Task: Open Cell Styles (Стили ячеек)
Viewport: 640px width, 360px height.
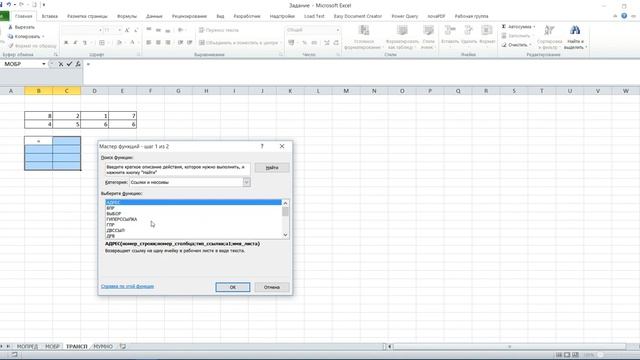Action: pos(428,37)
